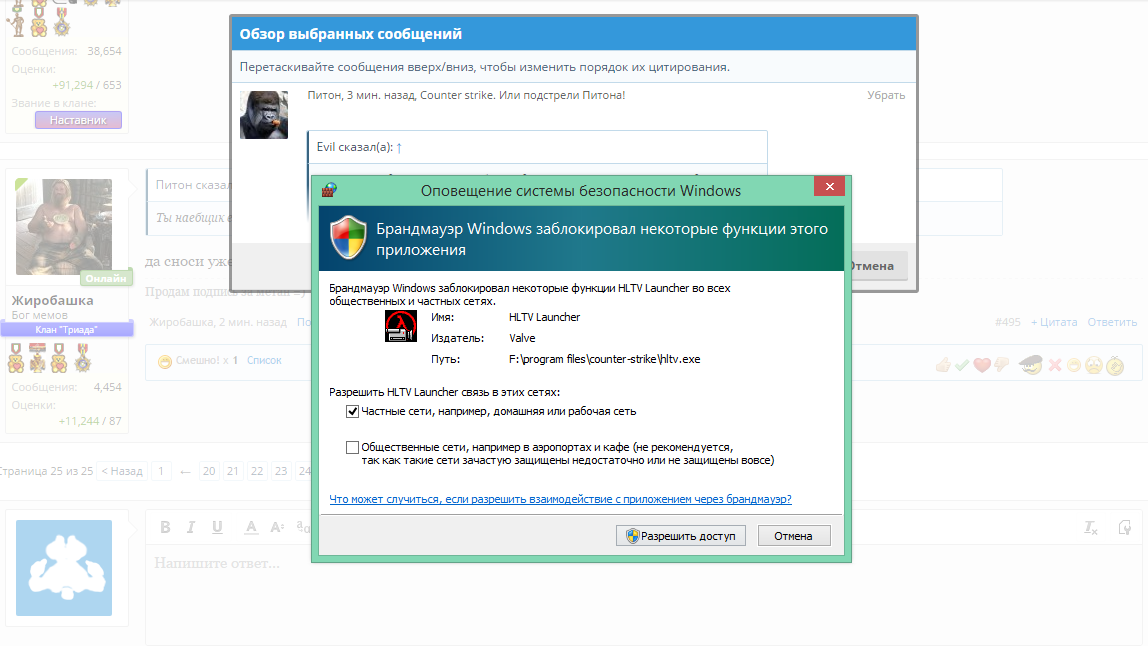1148x646 pixels.
Task: Click Отмена in the quote overview dialog
Action: 875,266
